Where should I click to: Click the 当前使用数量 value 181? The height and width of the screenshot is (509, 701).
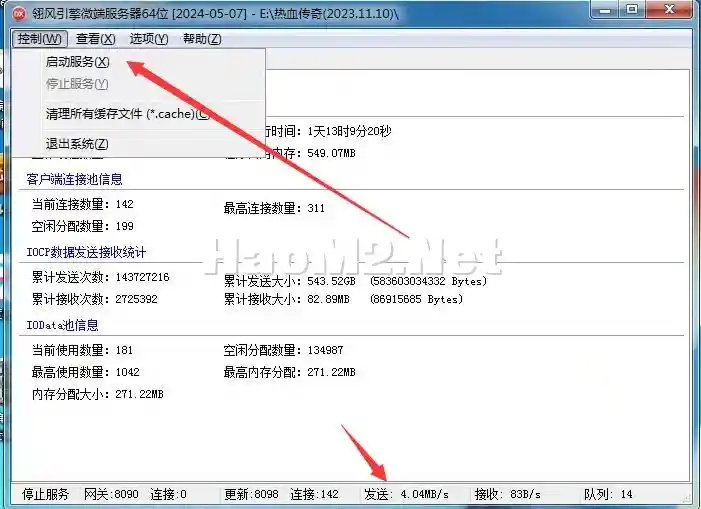(124, 350)
